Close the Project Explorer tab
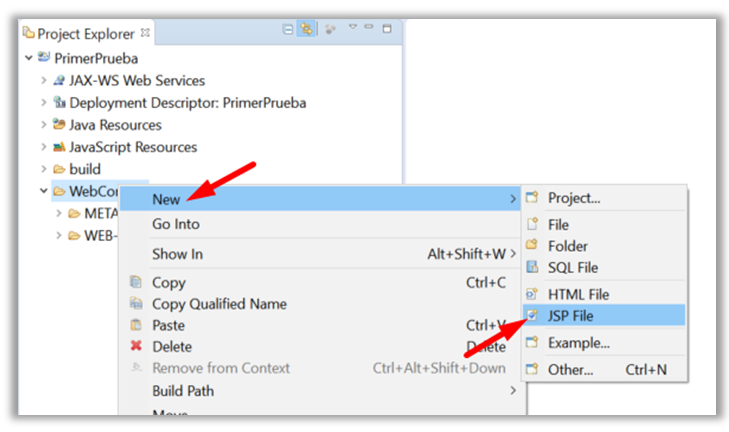This screenshot has height=432, width=729. point(146,32)
